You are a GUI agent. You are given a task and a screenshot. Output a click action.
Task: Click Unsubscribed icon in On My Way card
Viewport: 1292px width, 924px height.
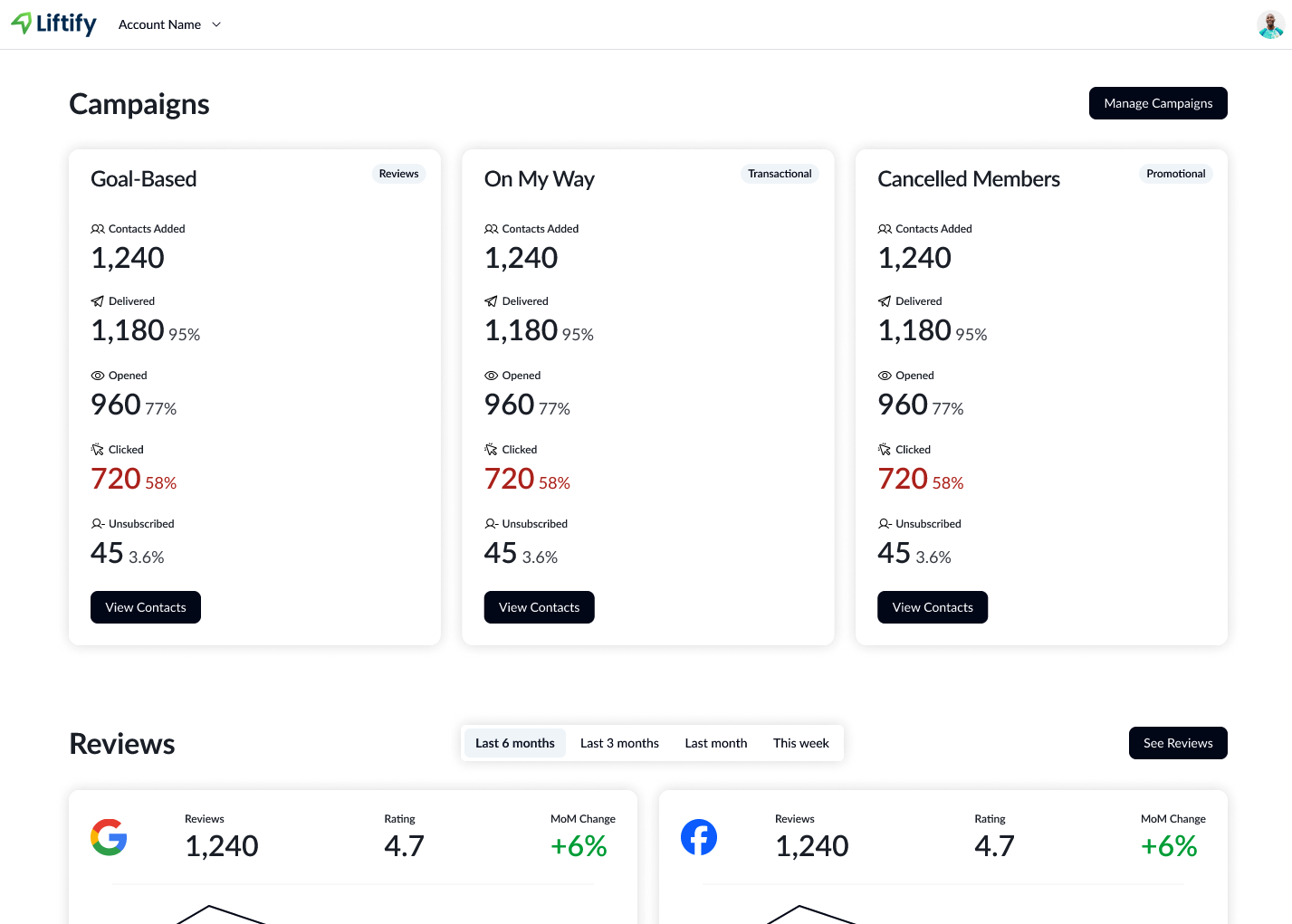[x=491, y=524]
